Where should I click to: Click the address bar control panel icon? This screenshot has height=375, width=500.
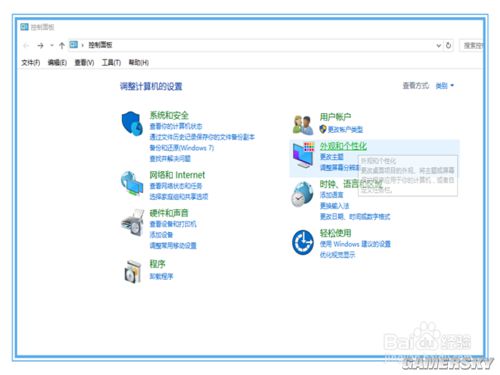(x=73, y=45)
